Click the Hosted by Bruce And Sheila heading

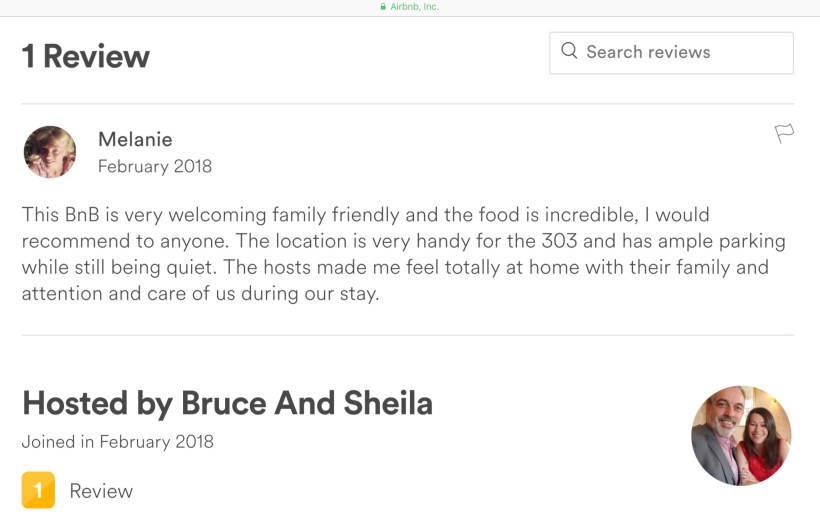tap(227, 403)
